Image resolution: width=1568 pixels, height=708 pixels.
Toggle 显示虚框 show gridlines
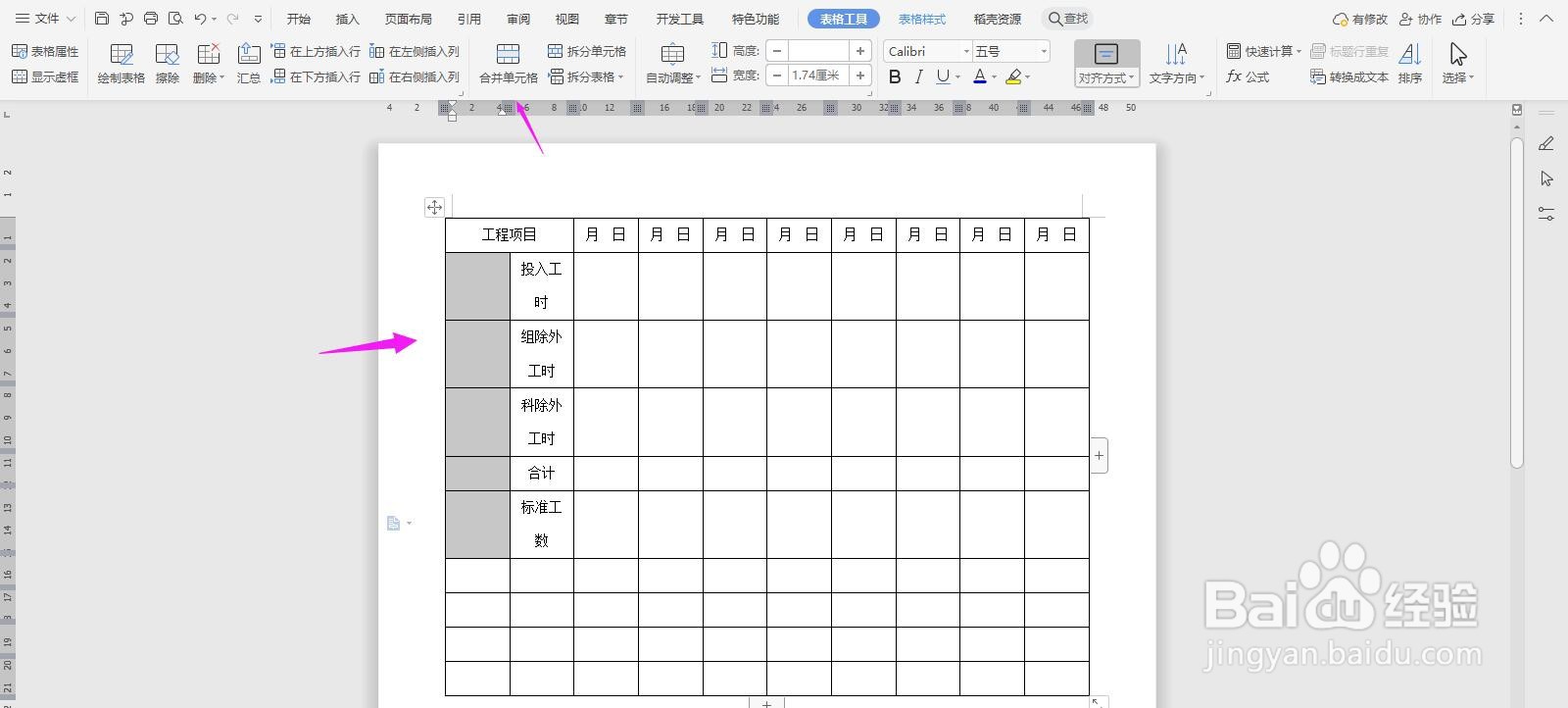45,76
